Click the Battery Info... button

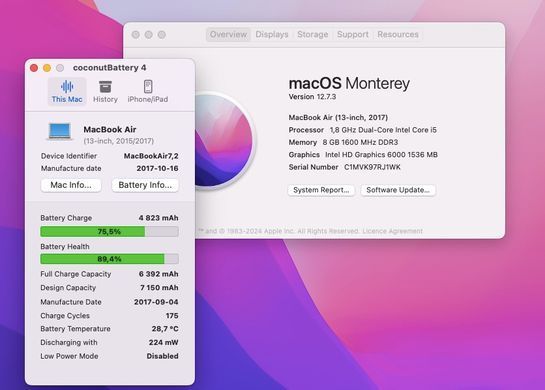point(145,185)
